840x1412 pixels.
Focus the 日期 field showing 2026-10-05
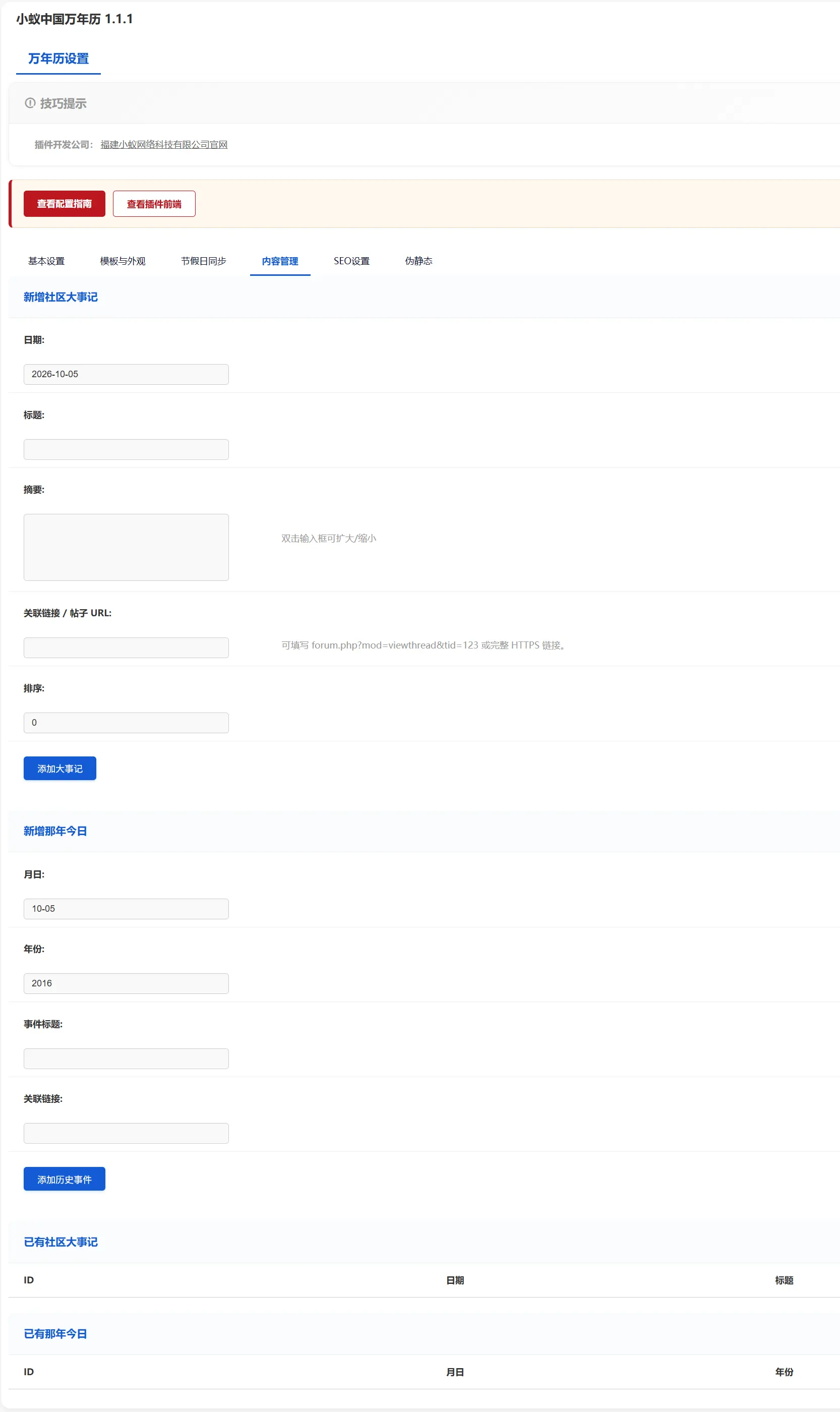click(126, 374)
